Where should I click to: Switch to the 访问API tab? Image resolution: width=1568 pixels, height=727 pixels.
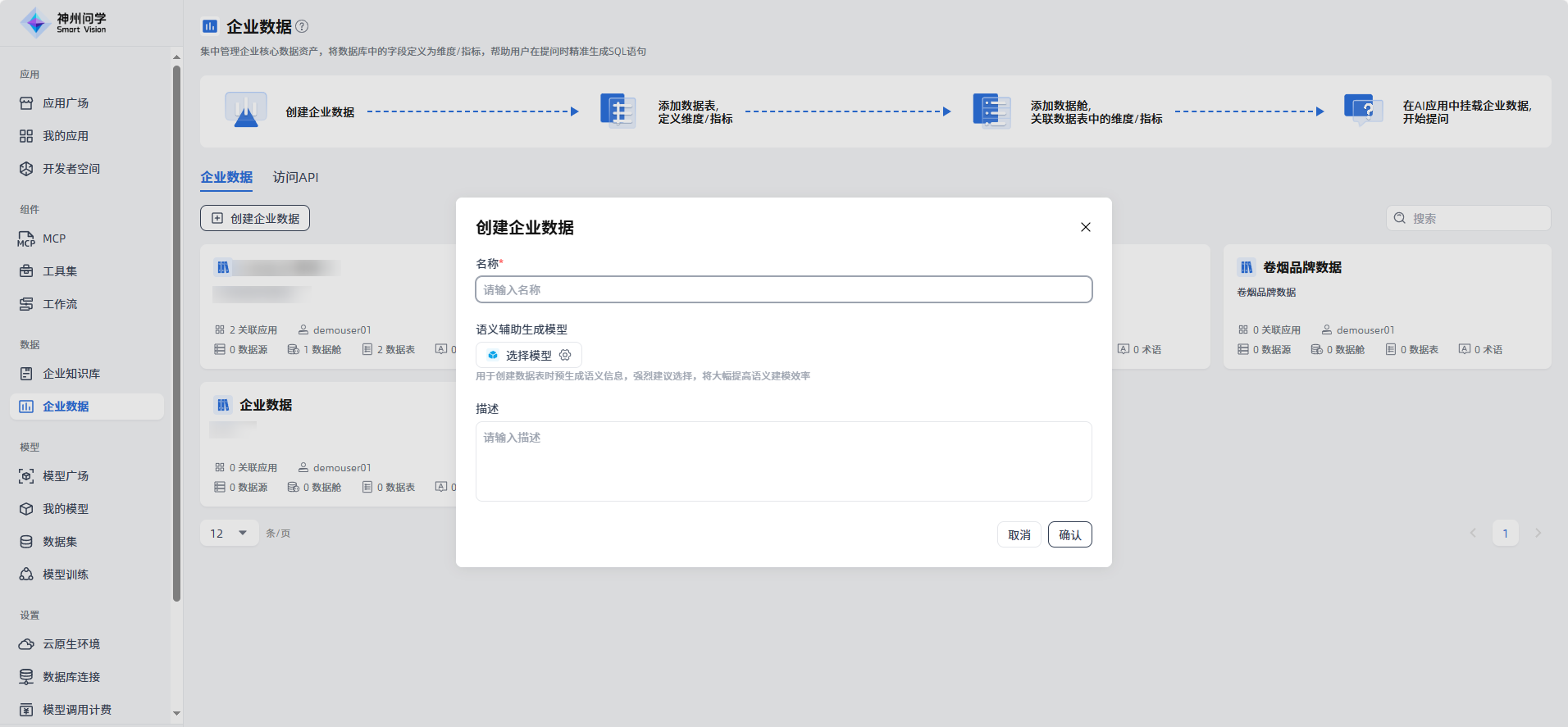point(295,177)
